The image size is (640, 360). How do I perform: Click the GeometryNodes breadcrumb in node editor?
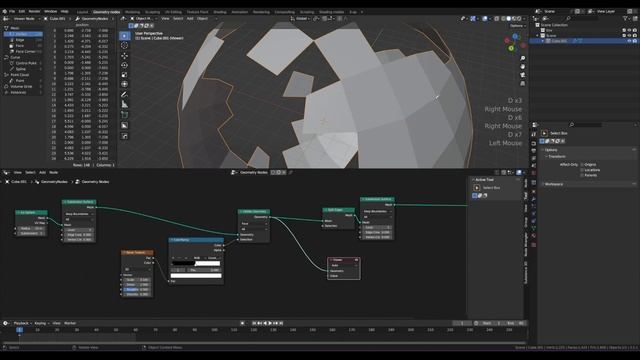click(54, 182)
